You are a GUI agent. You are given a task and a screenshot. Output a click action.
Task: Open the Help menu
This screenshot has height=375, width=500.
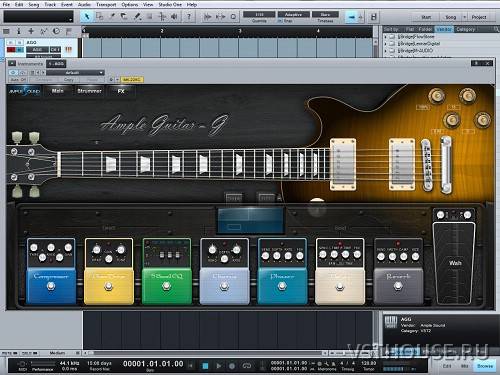tap(192, 5)
